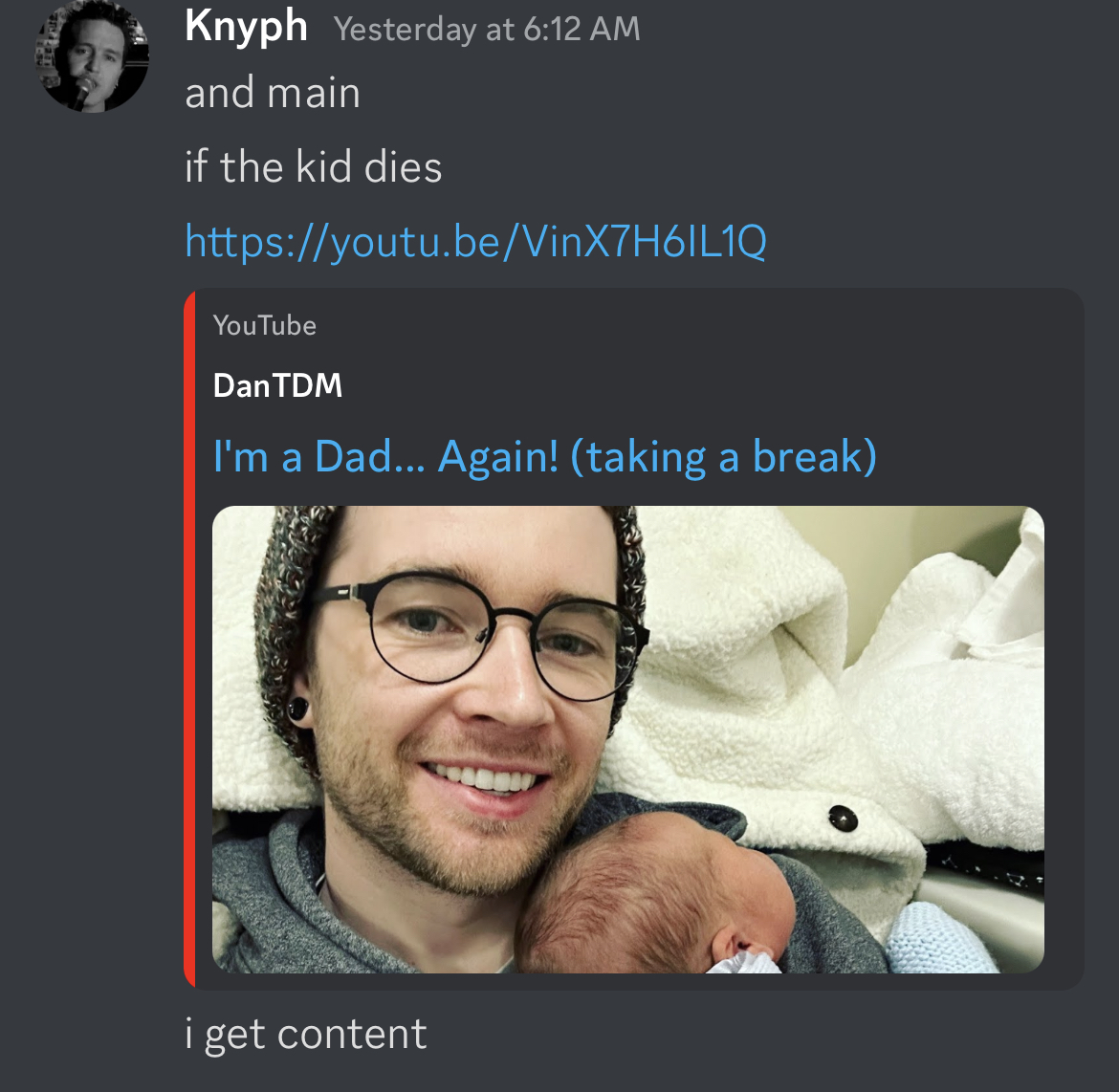Click the light blue knit fabric in thumbnail
Image resolution: width=1119 pixels, height=1092 pixels.
pyautogui.click(x=942, y=937)
